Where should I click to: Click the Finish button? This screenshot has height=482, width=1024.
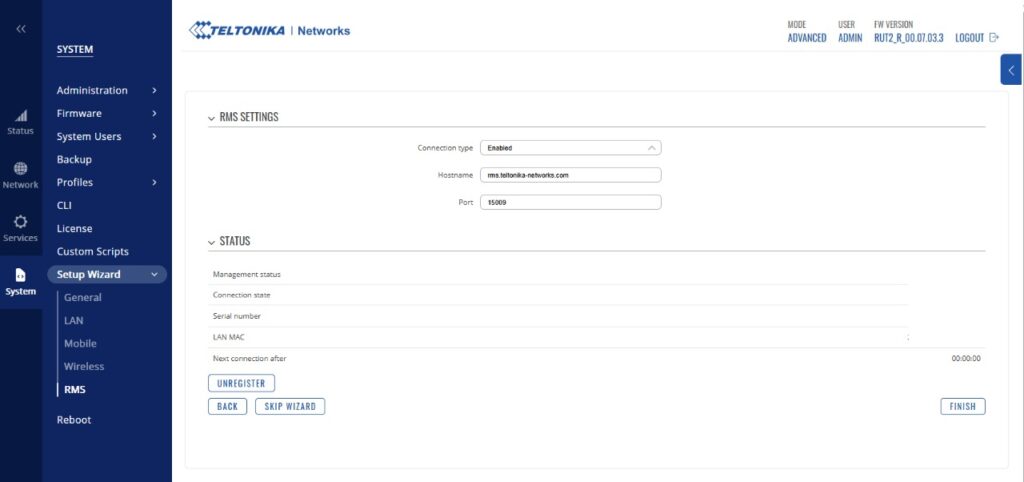(x=963, y=406)
